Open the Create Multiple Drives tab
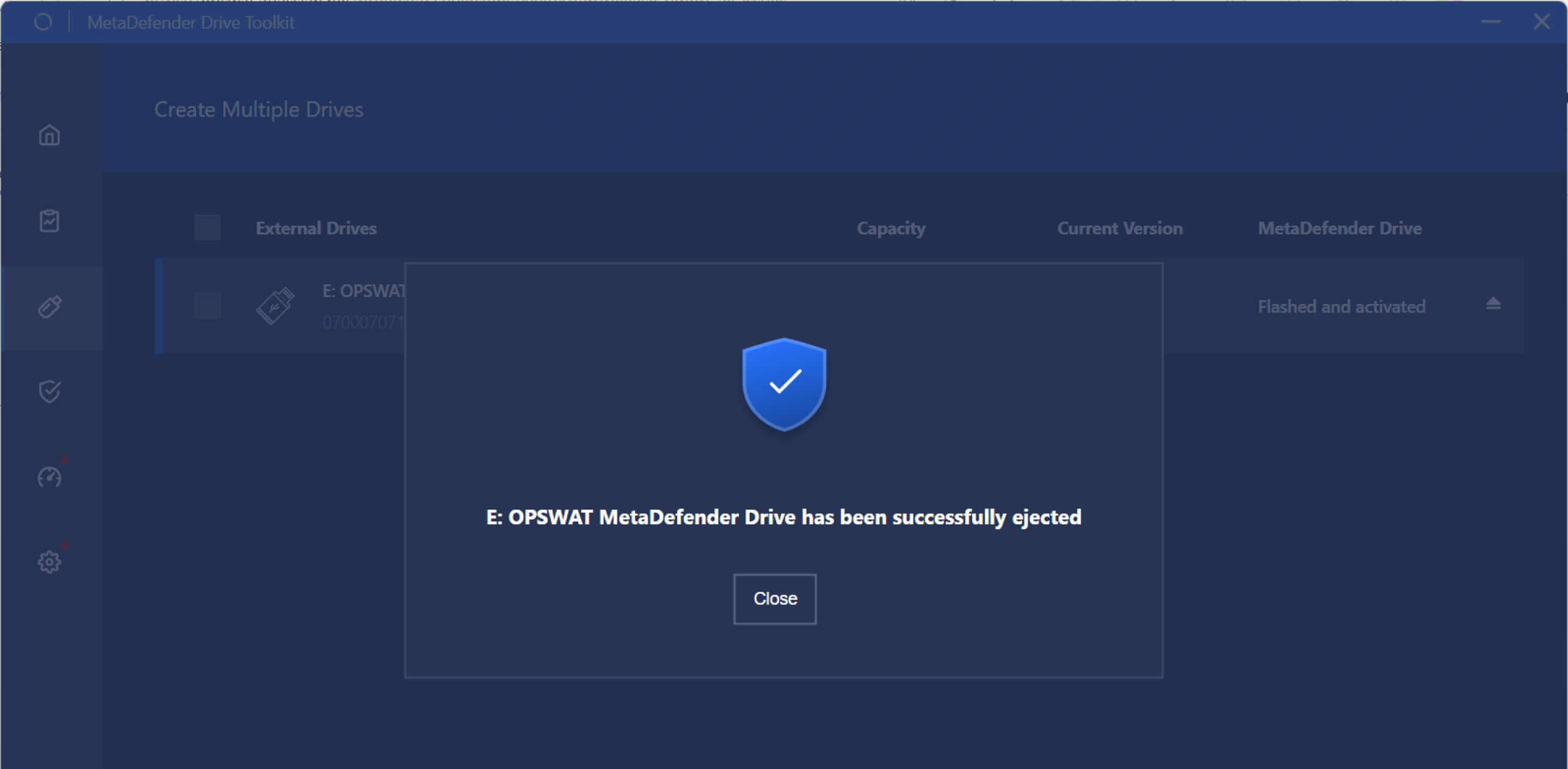The image size is (1568, 769). click(258, 109)
